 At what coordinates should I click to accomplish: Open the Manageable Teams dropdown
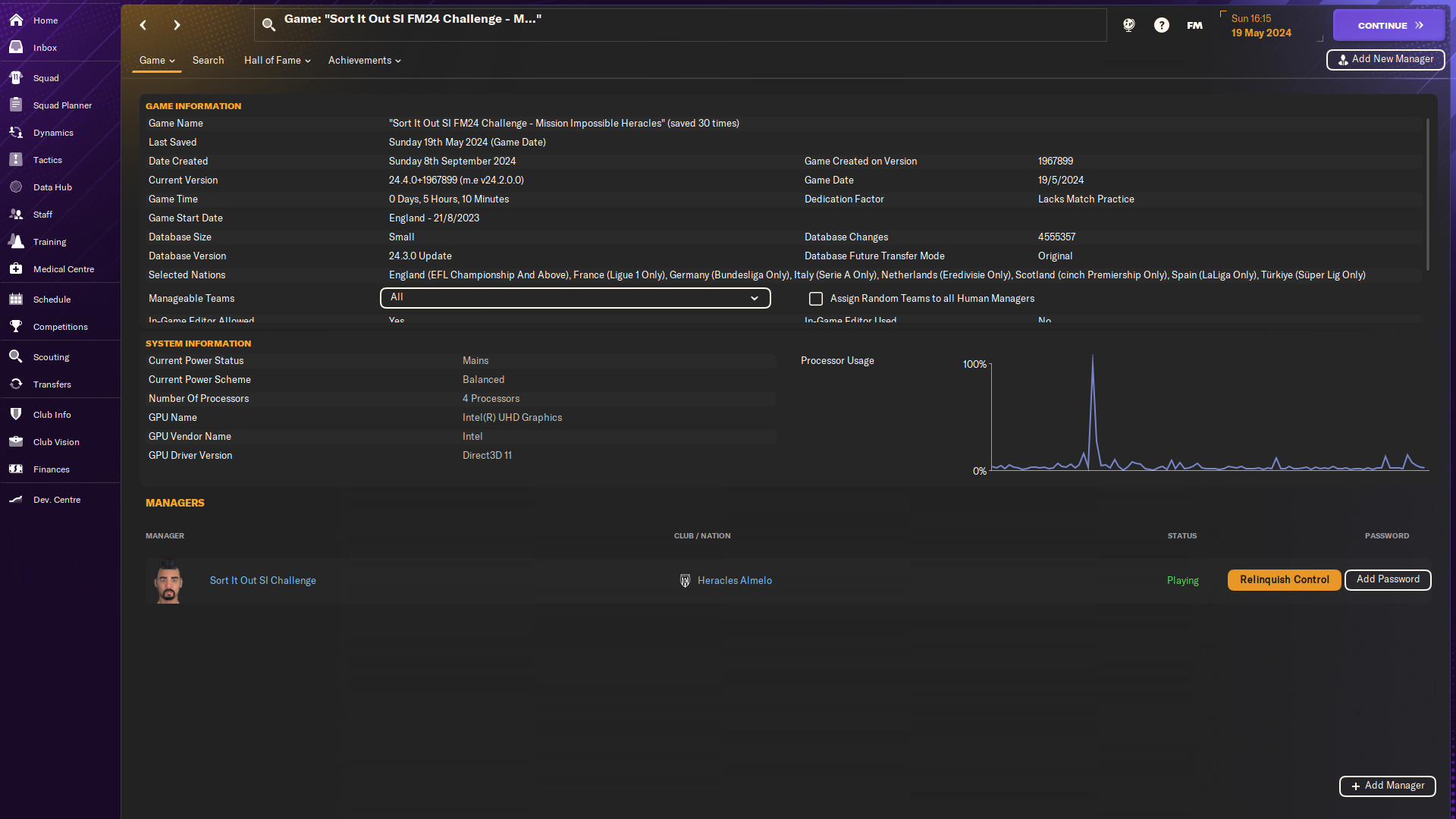pyautogui.click(x=575, y=298)
